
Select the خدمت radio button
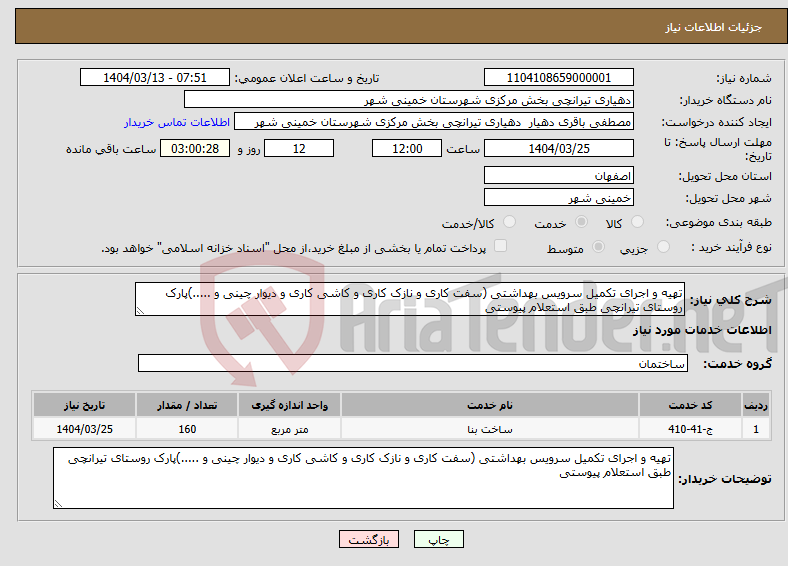[x=581, y=222]
